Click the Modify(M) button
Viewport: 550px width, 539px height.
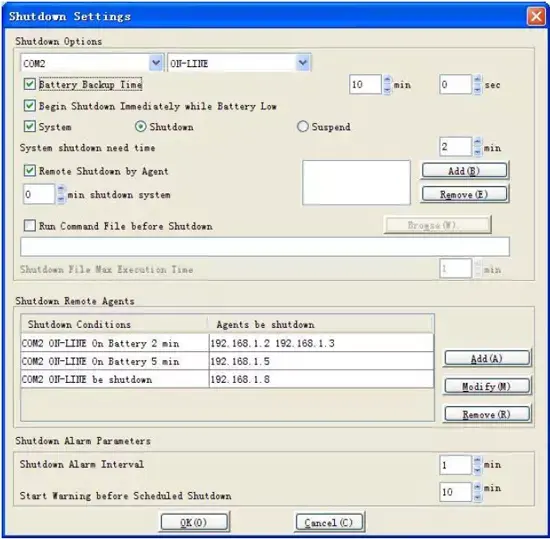click(x=487, y=386)
